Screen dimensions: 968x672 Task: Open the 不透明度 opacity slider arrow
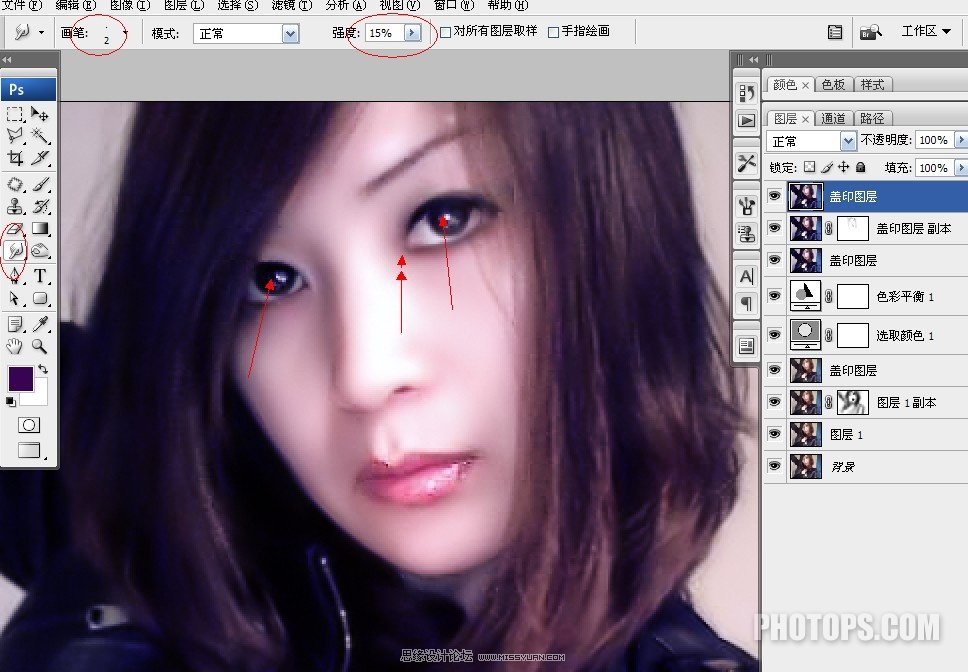point(961,140)
